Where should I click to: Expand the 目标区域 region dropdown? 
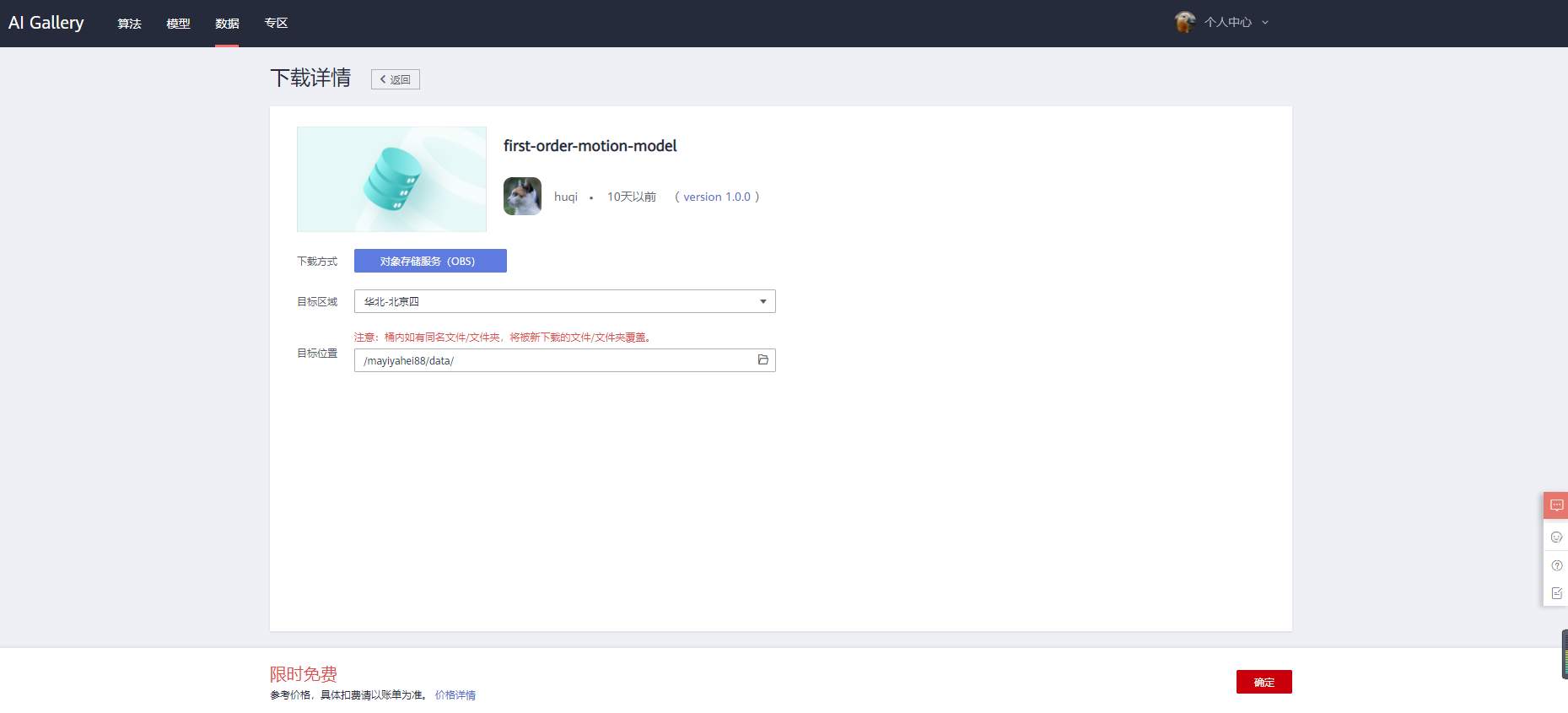565,301
